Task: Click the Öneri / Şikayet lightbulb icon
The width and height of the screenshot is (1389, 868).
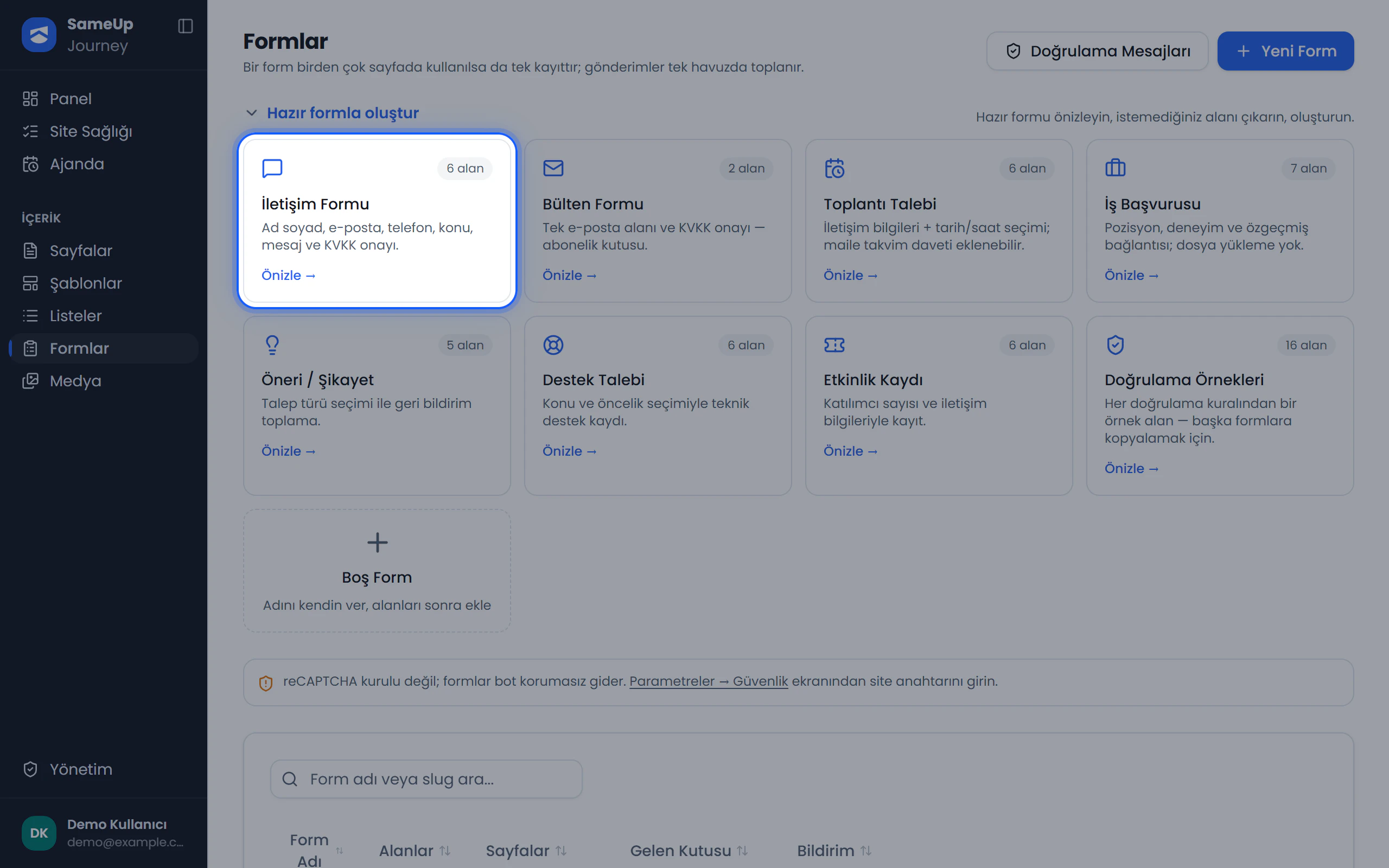Action: (x=272, y=345)
